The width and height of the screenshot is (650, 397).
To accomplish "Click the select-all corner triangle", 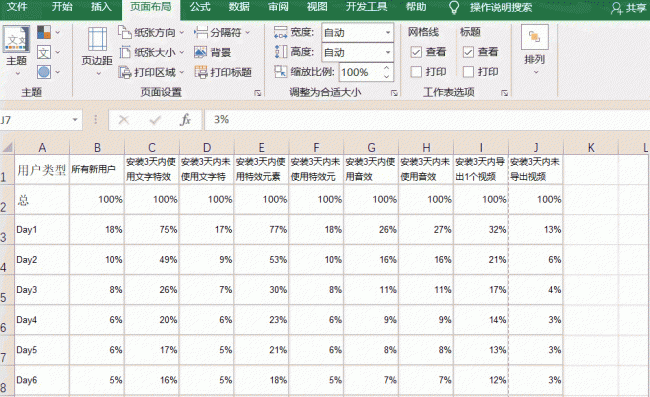I will point(7,147).
